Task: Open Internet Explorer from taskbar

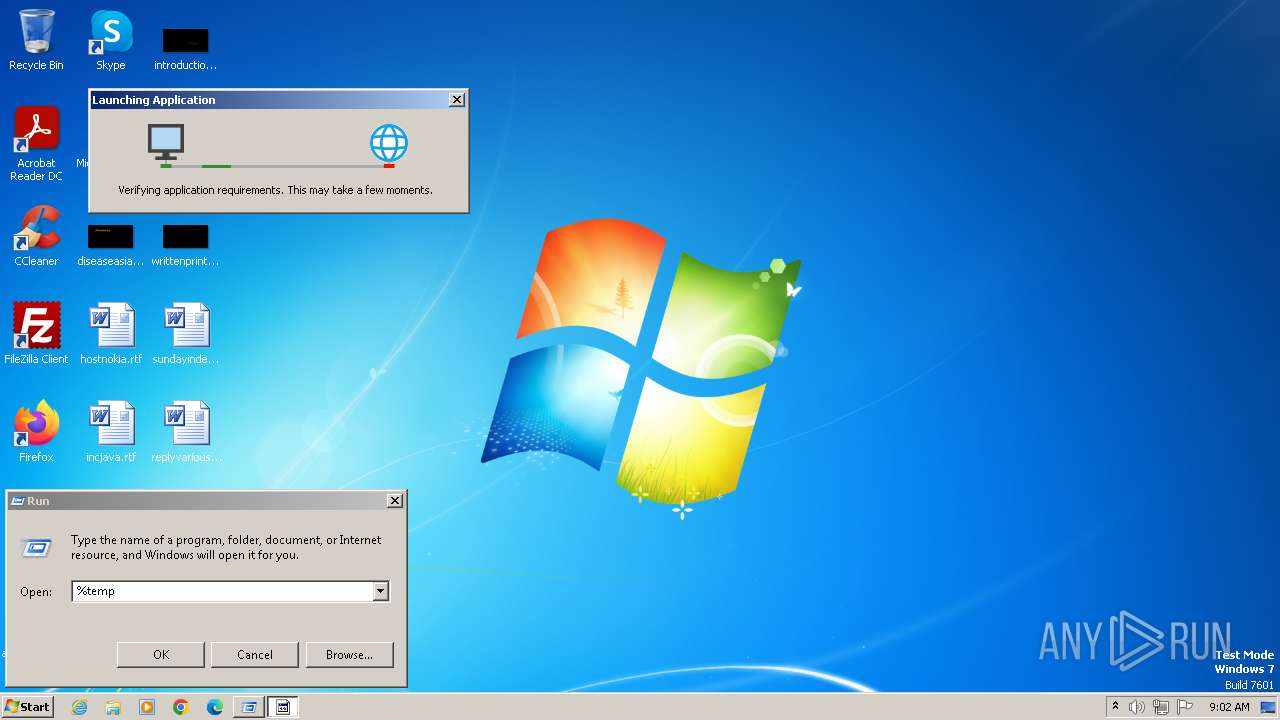Action: (x=79, y=707)
